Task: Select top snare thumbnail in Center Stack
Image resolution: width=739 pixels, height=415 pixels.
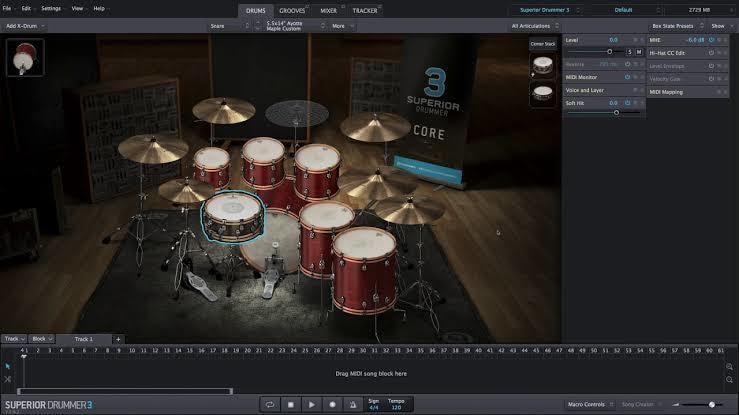Action: click(x=542, y=65)
